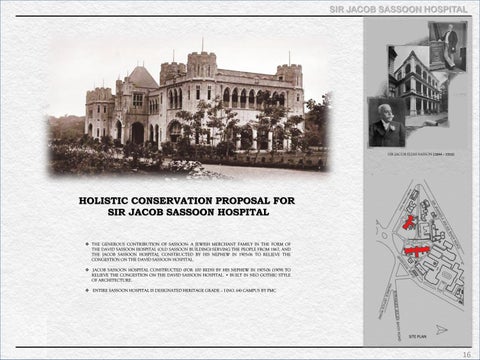Image resolution: width=480 pixels, height=360 pixels.
Task: Click the 'SITE PLAN' label
Action: tap(417, 337)
